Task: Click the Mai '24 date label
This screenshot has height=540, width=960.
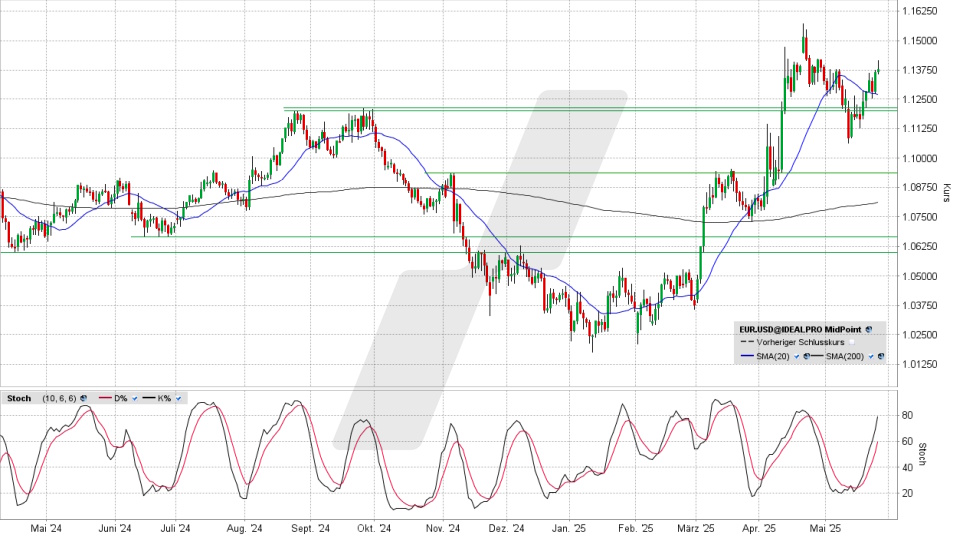Action: 46,528
